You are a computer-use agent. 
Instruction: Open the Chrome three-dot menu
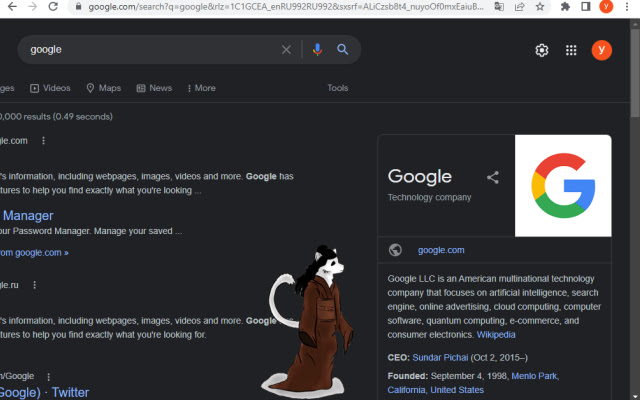(x=627, y=7)
